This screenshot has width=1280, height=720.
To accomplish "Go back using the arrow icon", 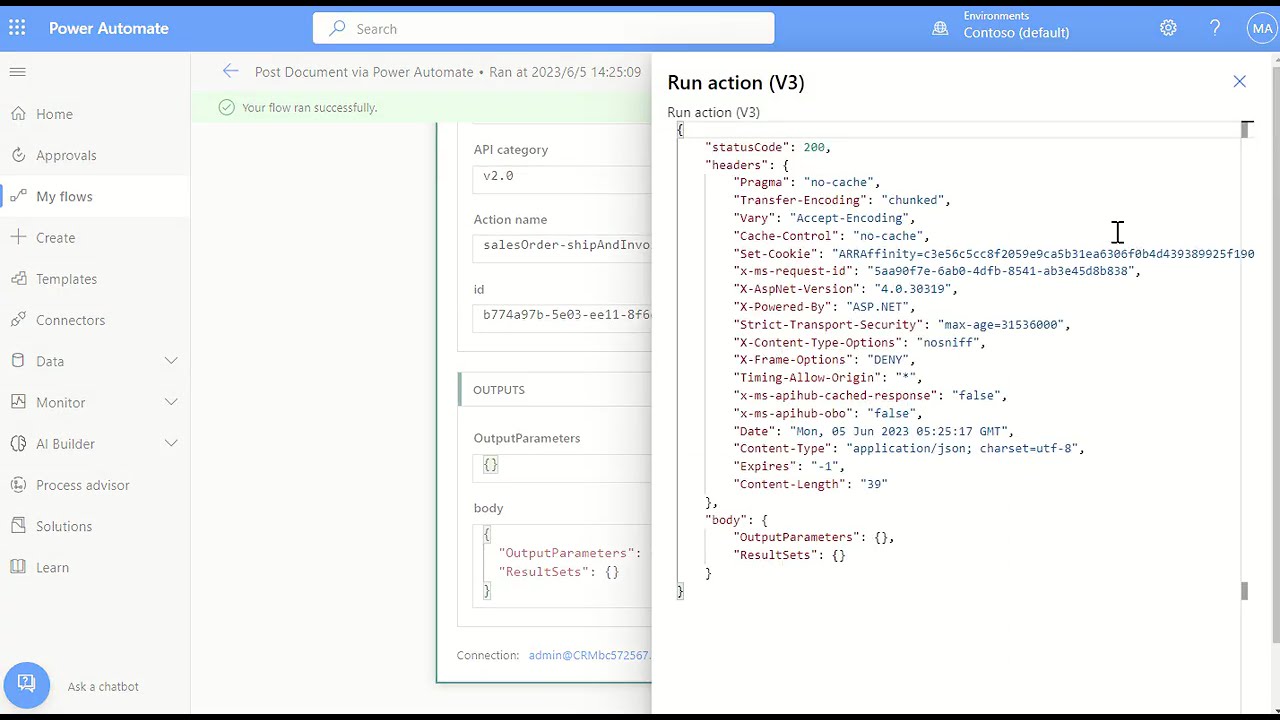I will 231,71.
